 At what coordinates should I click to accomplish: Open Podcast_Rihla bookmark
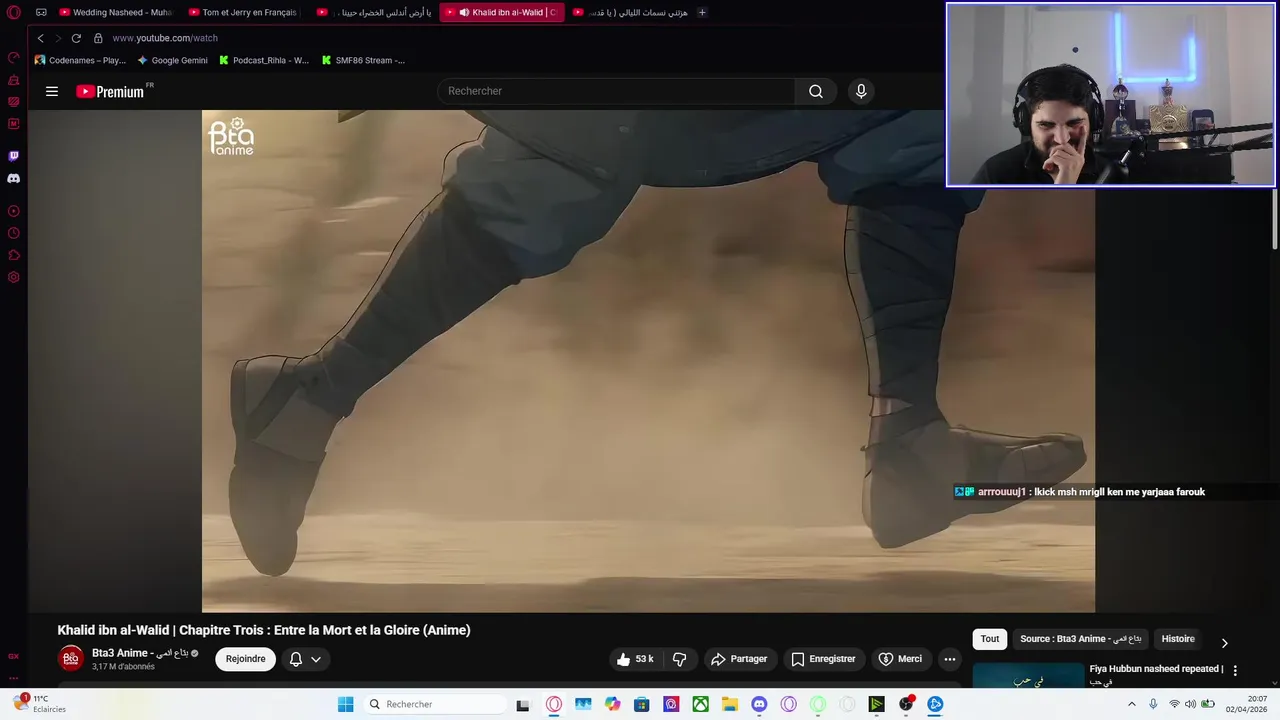click(264, 60)
